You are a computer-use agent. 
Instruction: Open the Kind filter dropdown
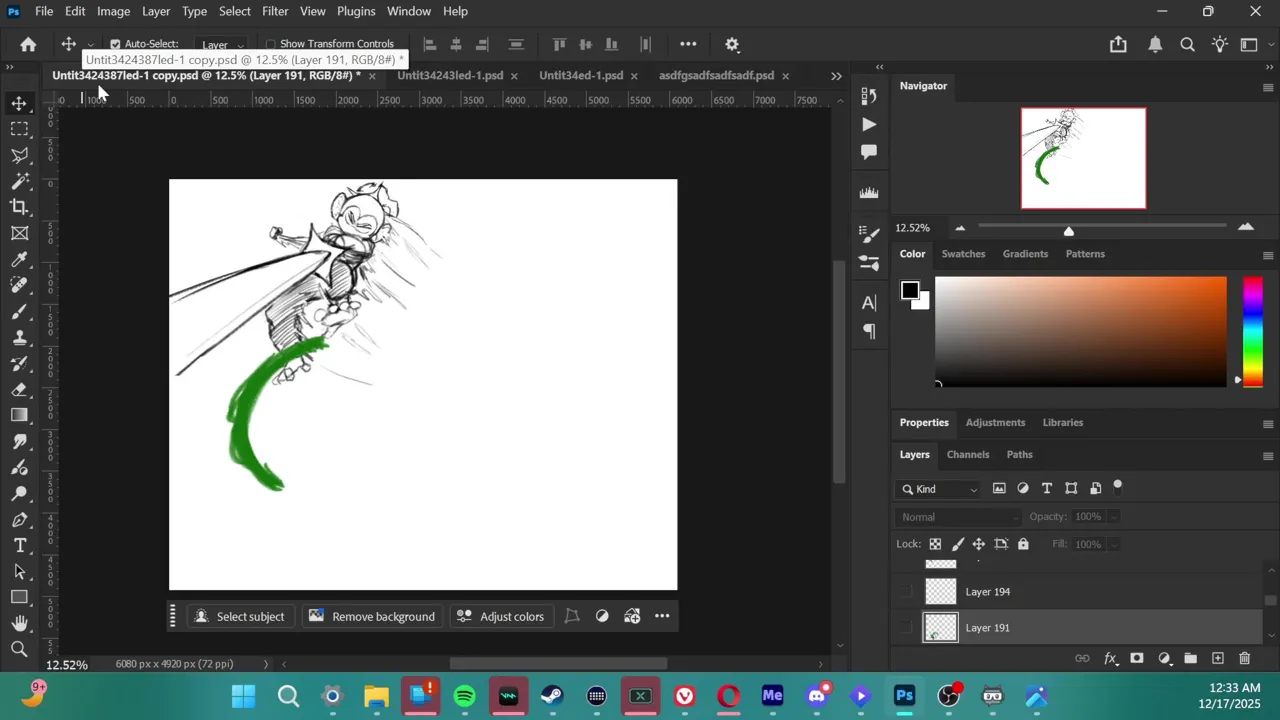[x=940, y=489]
